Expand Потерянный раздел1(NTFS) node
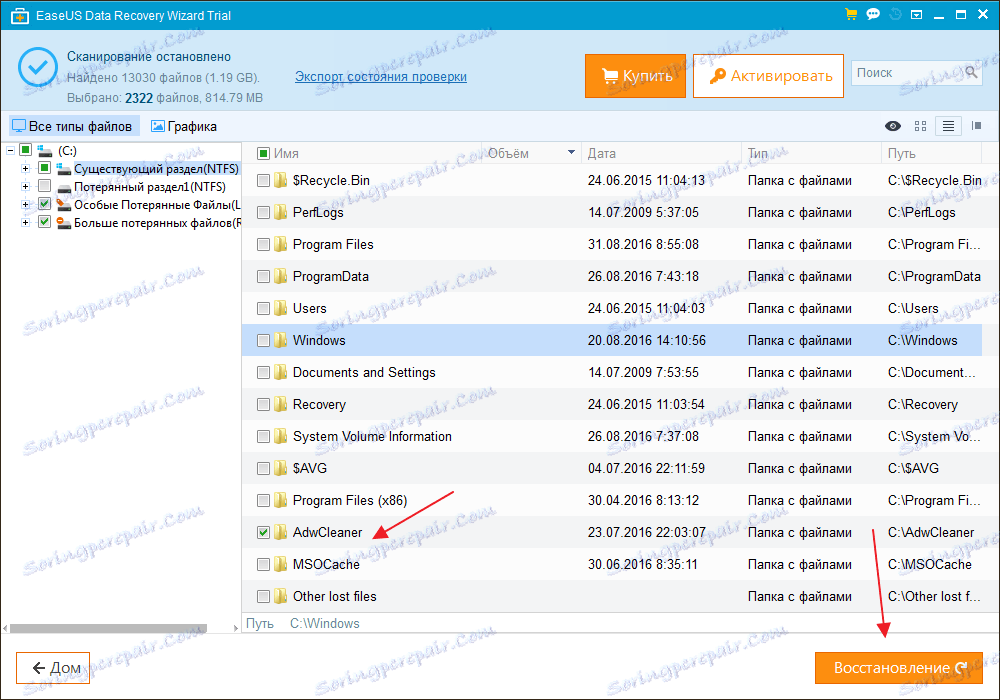The height and width of the screenshot is (700, 1000). [26, 187]
